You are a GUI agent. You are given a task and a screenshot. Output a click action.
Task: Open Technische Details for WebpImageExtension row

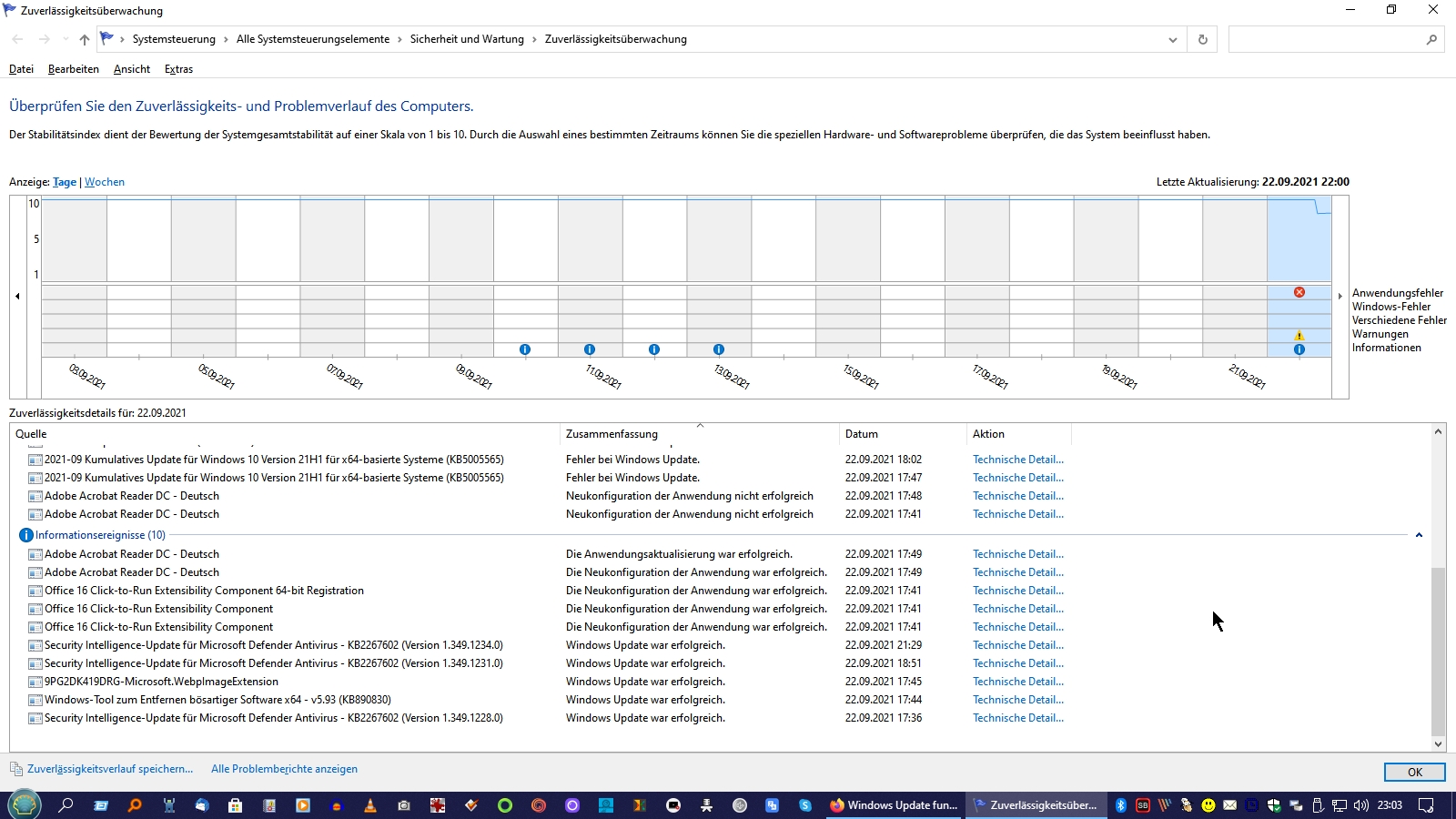click(1018, 682)
